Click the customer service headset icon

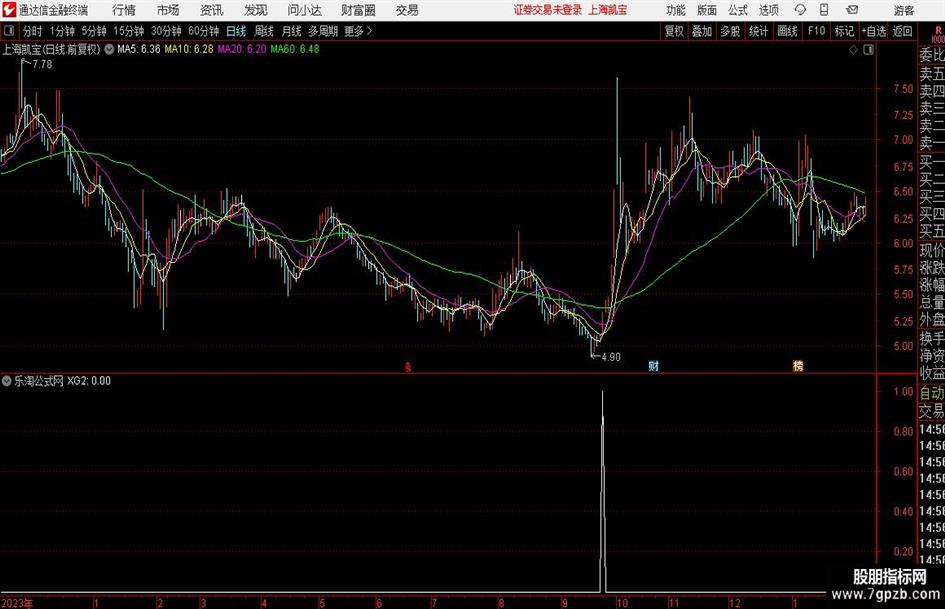(x=800, y=10)
